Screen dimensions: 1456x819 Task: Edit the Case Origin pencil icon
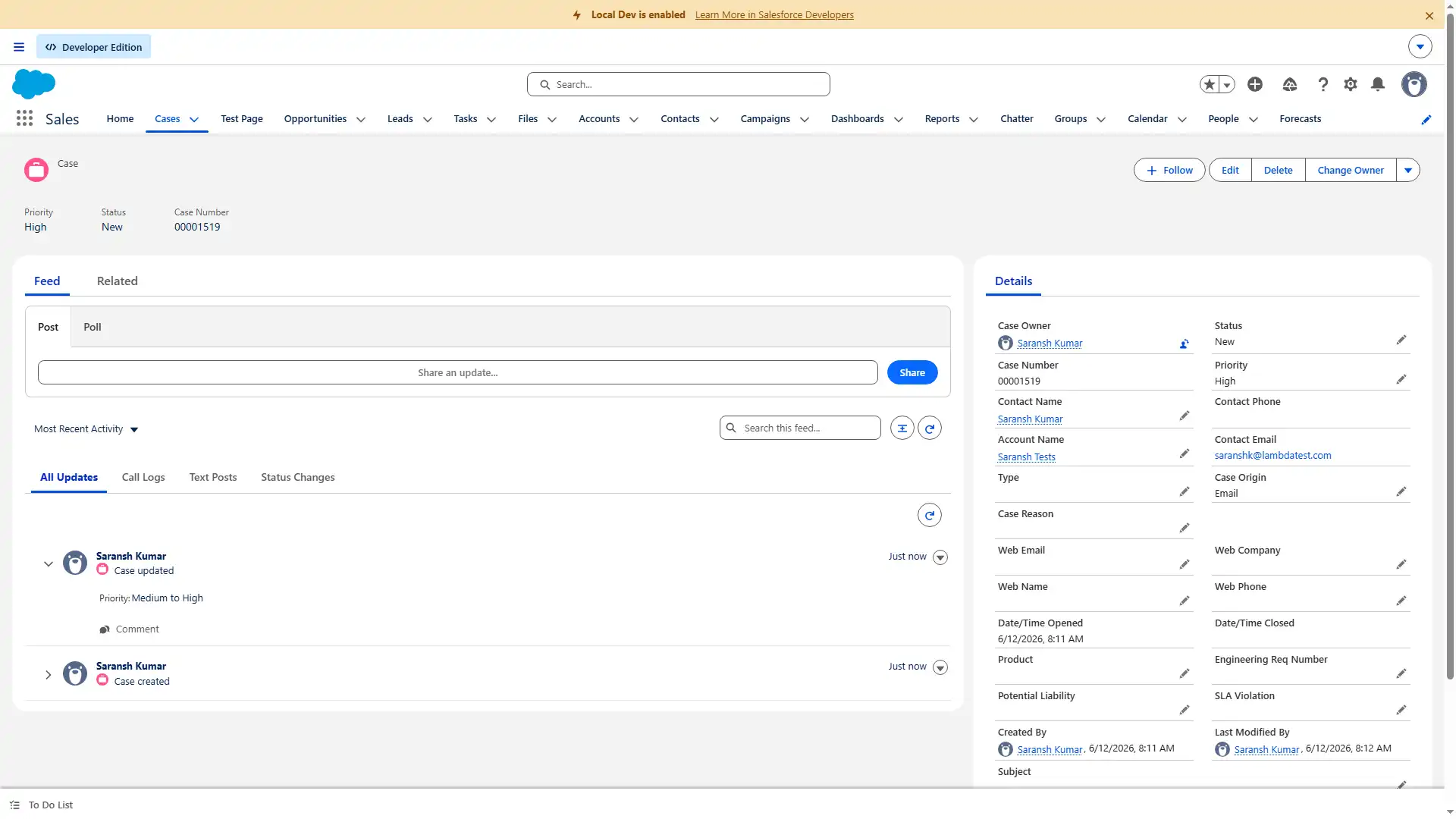(x=1401, y=491)
